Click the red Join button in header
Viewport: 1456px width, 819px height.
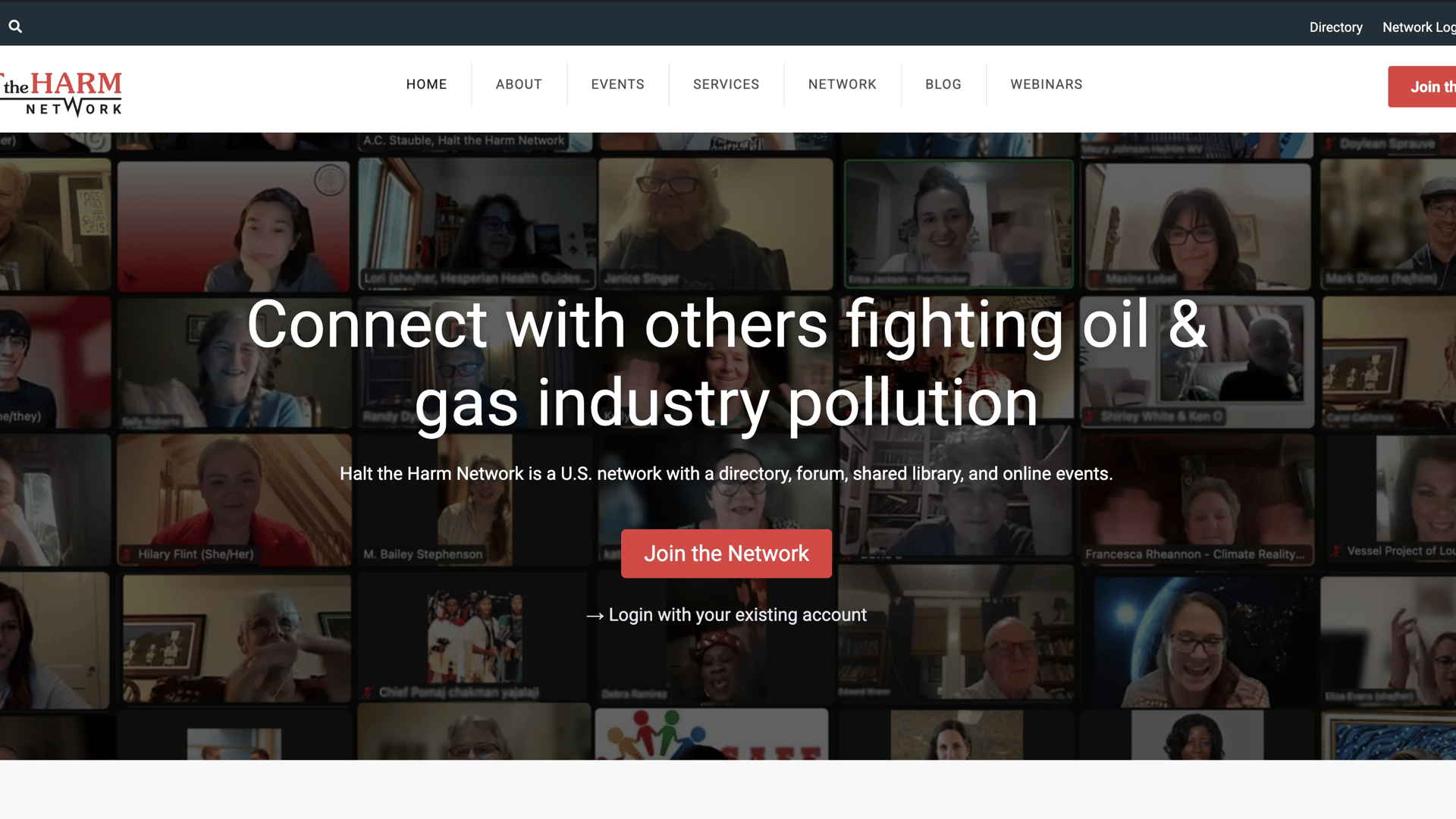[x=1422, y=86]
